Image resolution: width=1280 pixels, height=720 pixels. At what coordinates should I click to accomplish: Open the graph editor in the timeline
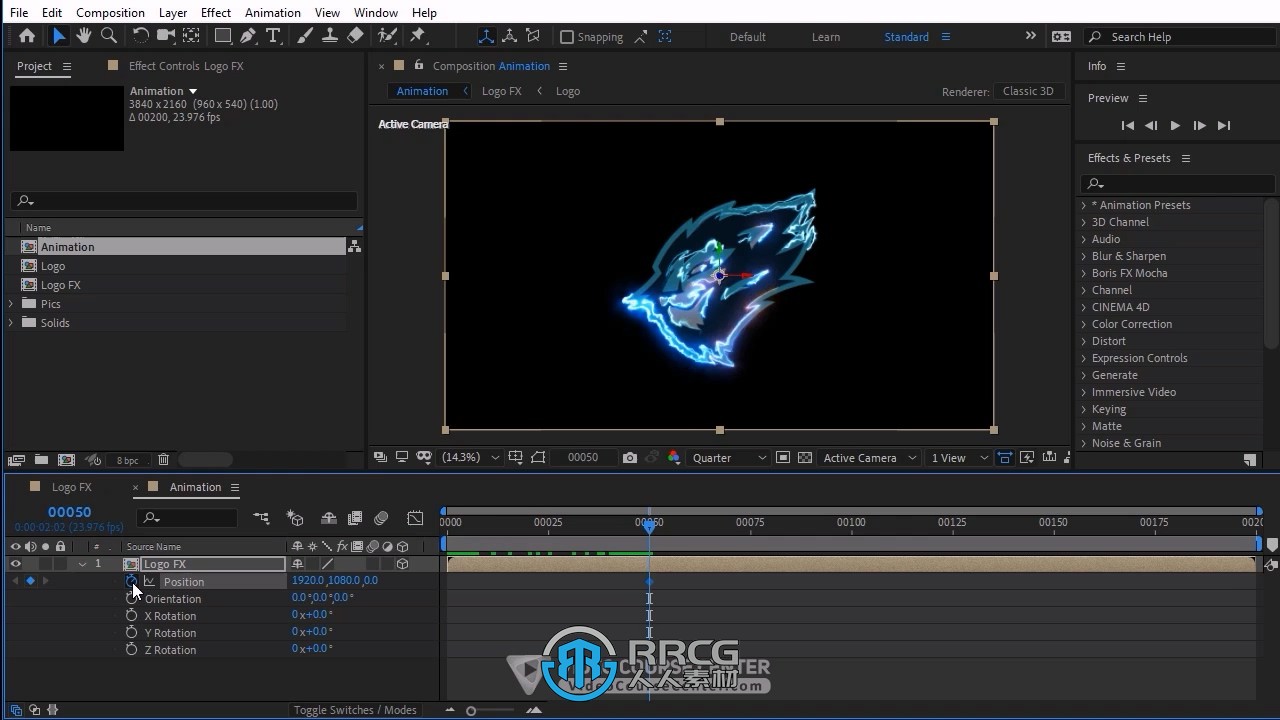pos(415,518)
